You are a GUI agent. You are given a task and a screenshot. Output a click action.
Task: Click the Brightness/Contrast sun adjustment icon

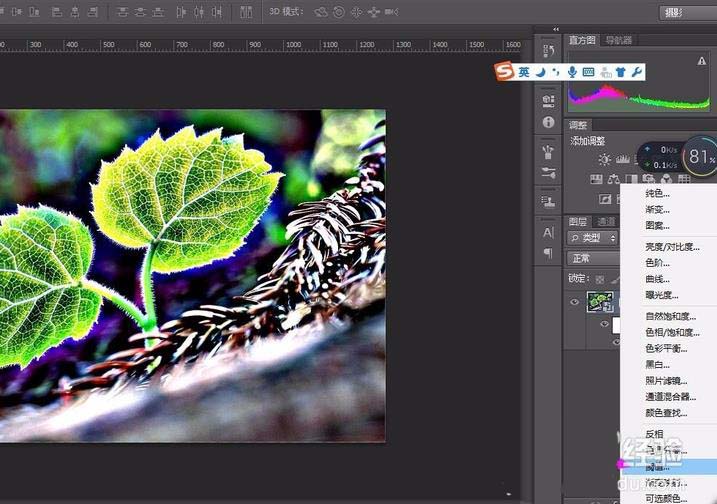(x=604, y=159)
